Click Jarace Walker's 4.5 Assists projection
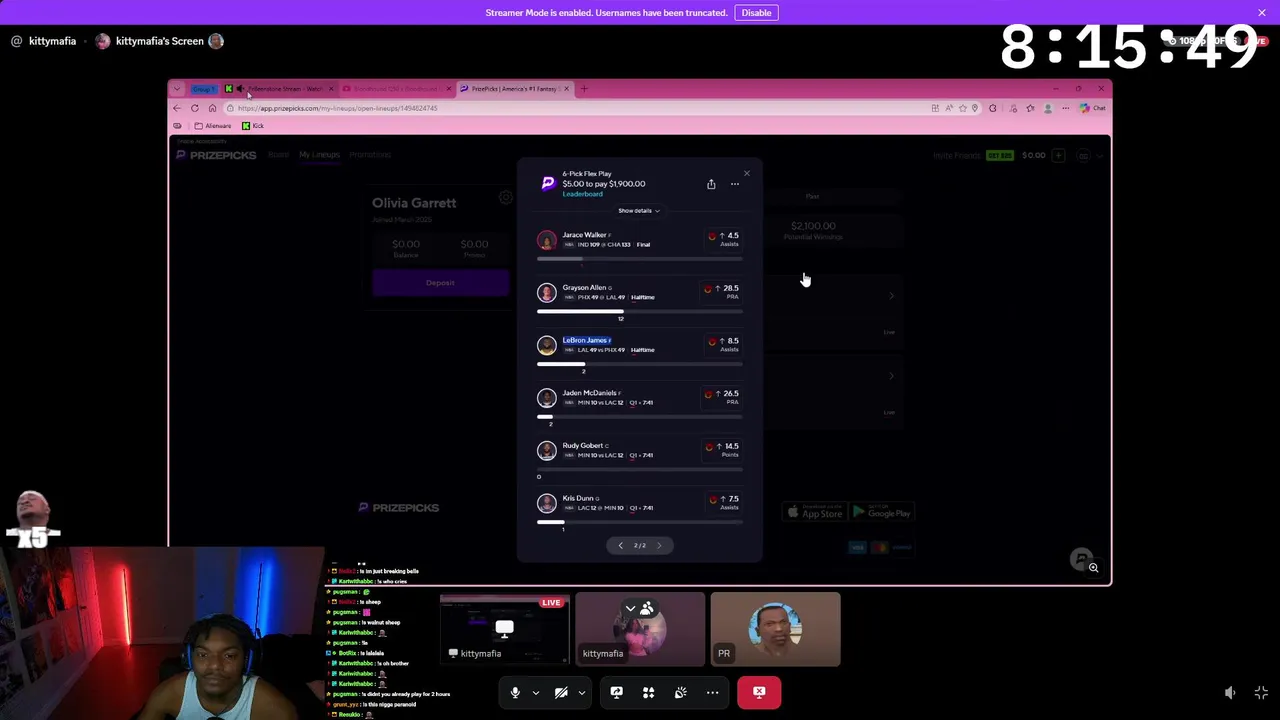The width and height of the screenshot is (1280, 720). point(723,239)
